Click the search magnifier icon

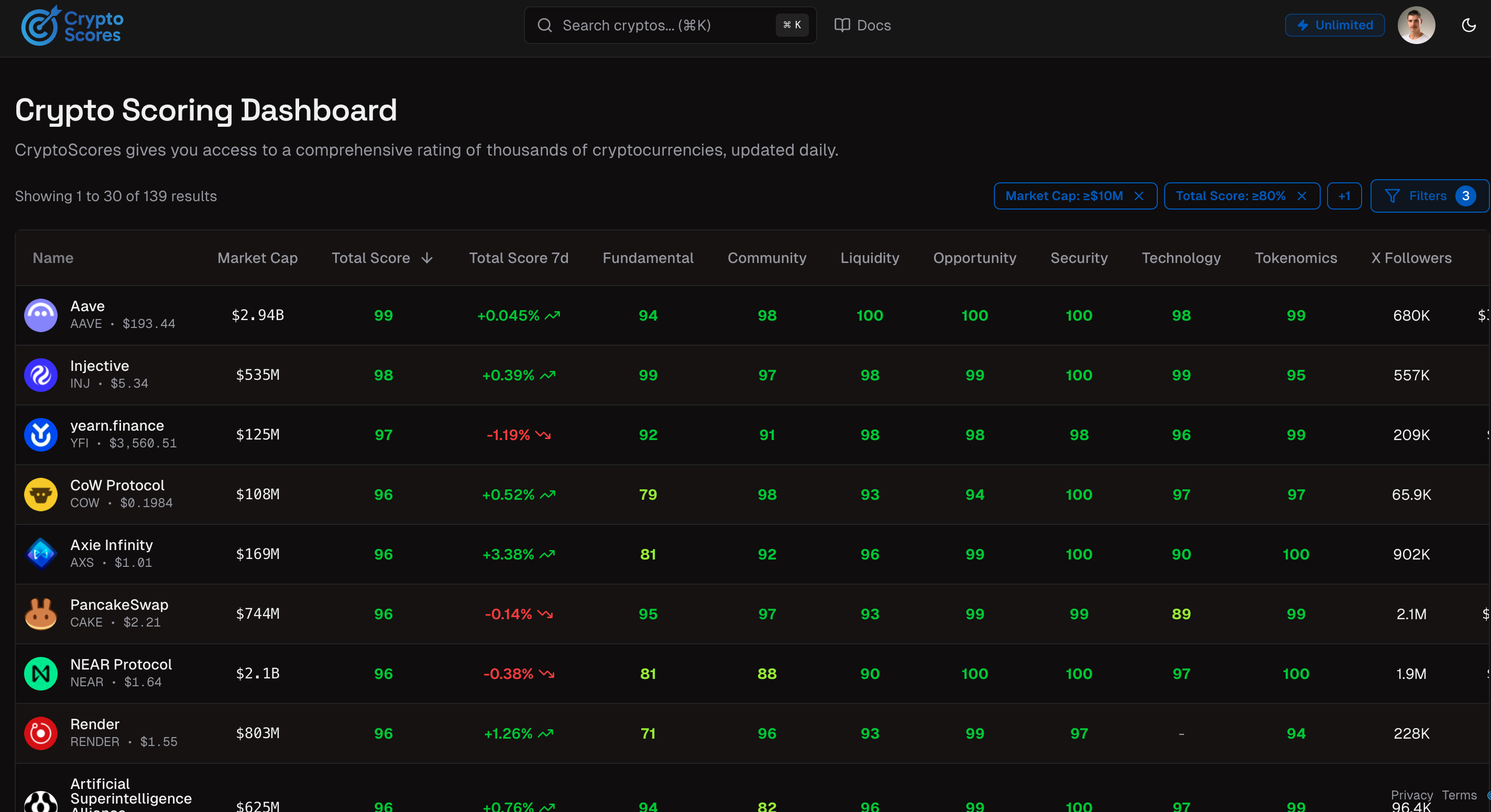(x=544, y=26)
